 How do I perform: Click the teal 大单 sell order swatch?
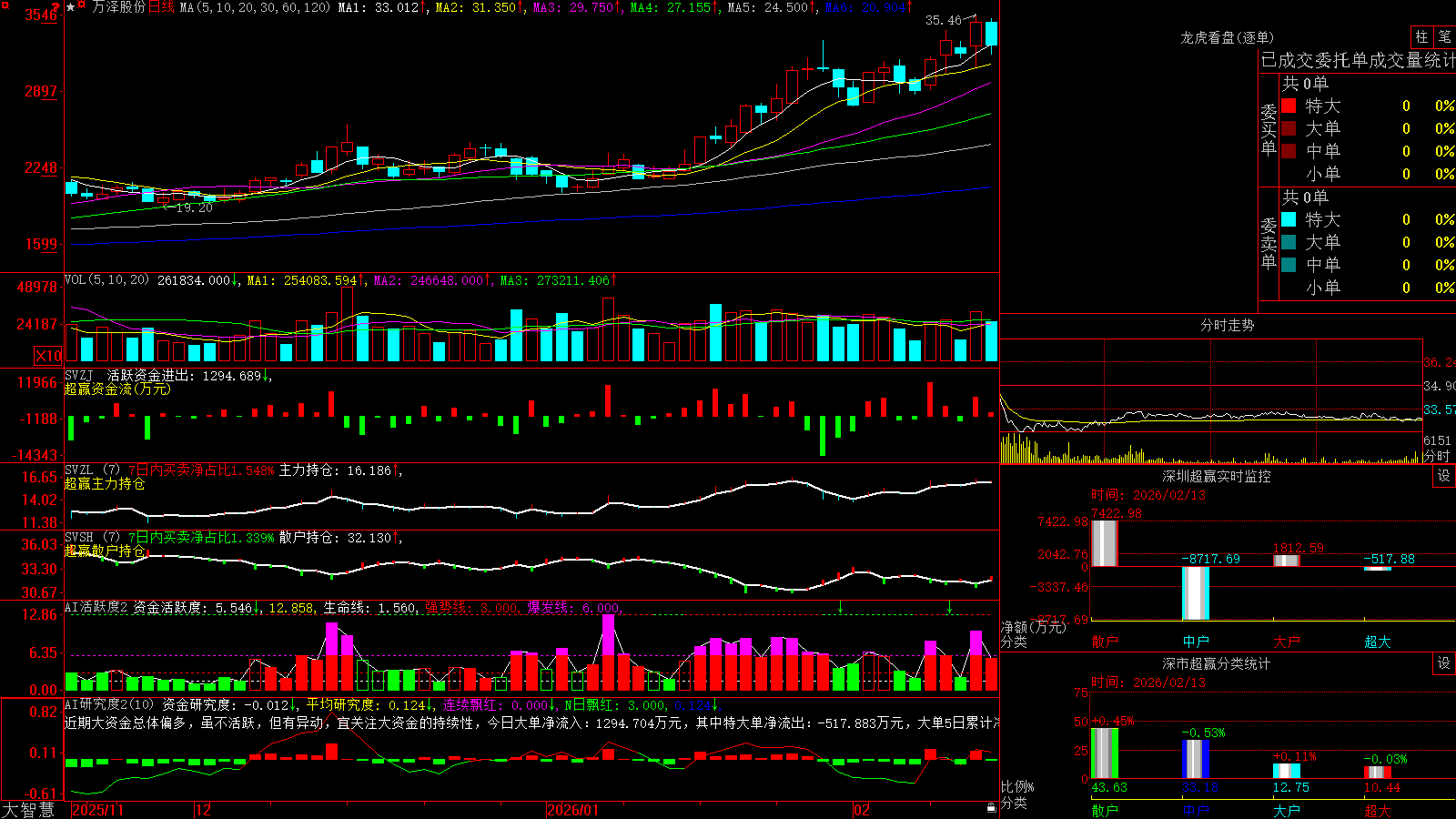tap(1289, 242)
